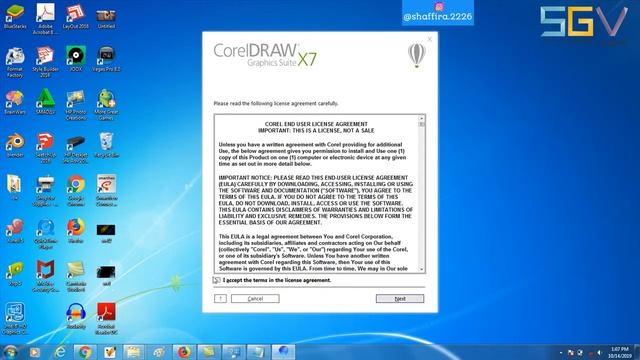The height and width of the screenshot is (360, 640).
Task: Click the volume icon in system tray
Action: [x=599, y=353]
